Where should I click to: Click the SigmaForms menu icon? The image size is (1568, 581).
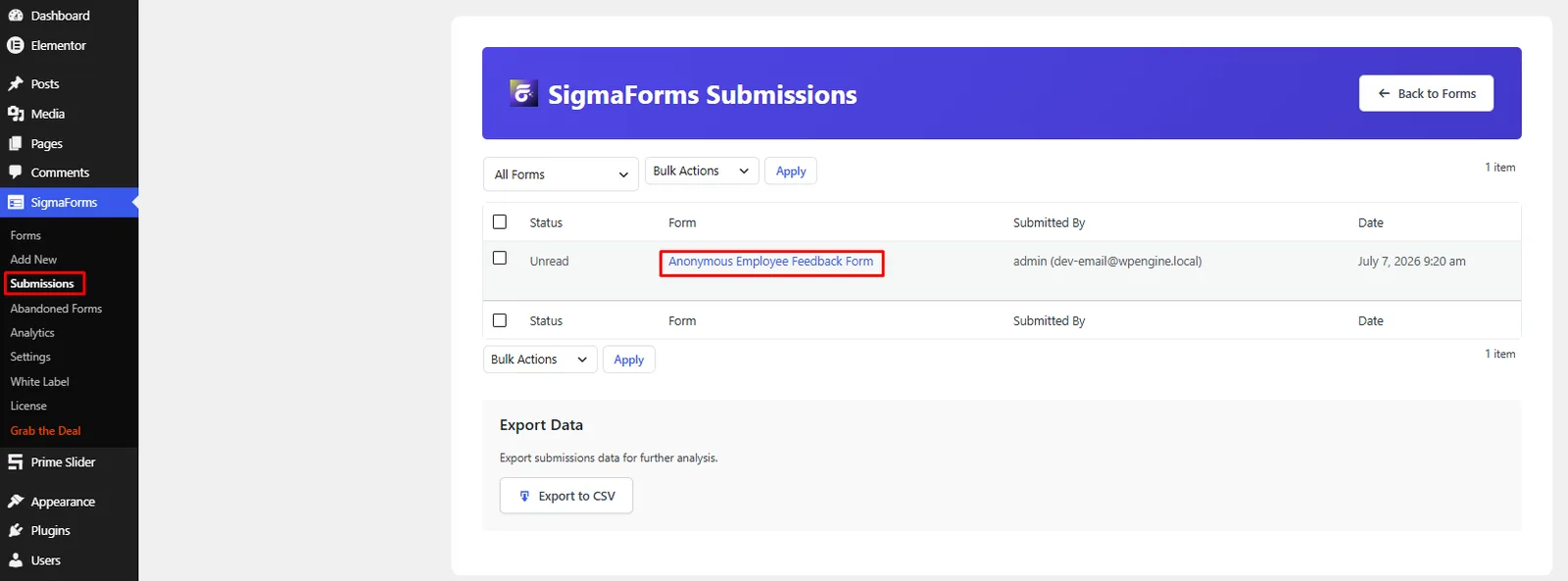click(16, 203)
